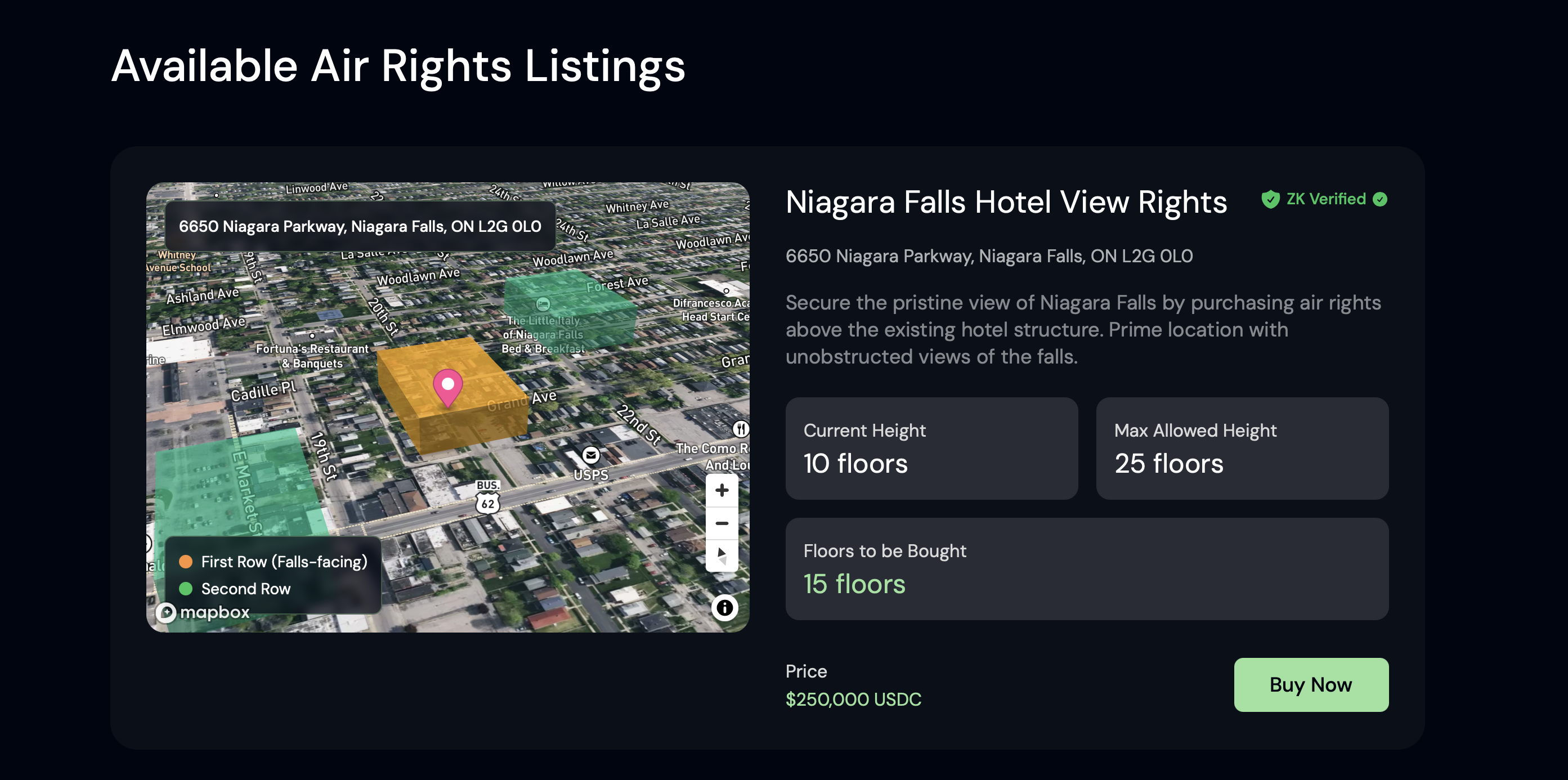Click the ZK Verified shield icon

(x=1271, y=199)
